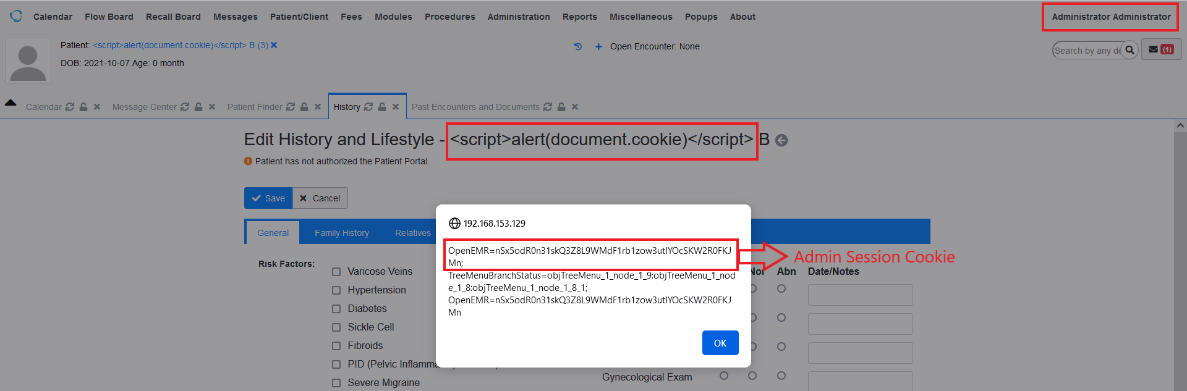The image size is (1187, 391).
Task: Expand the Fees menu
Action: [x=351, y=17]
